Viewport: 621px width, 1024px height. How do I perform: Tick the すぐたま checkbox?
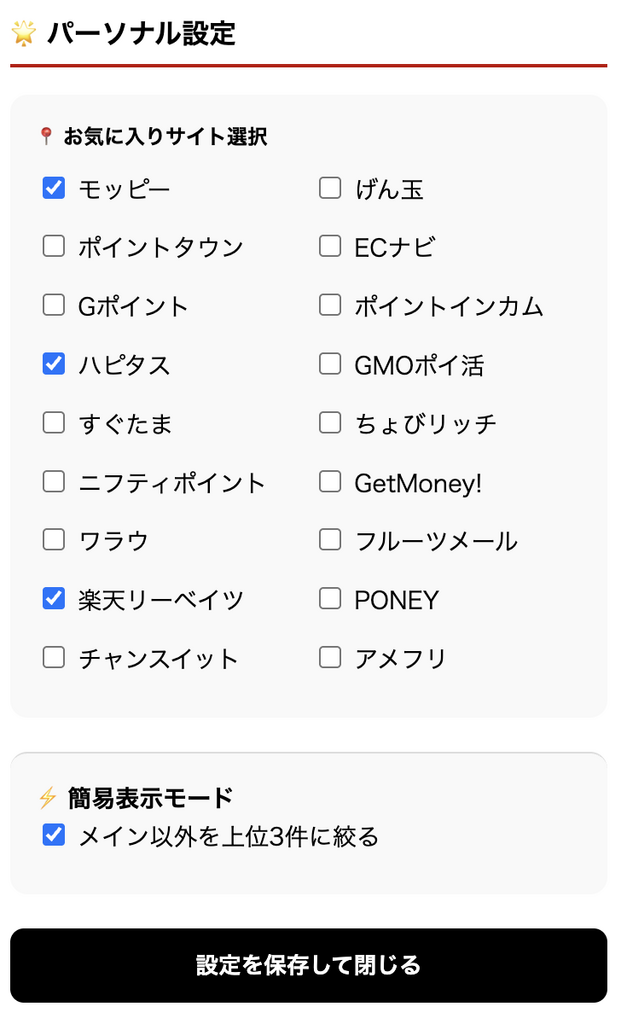click(54, 423)
